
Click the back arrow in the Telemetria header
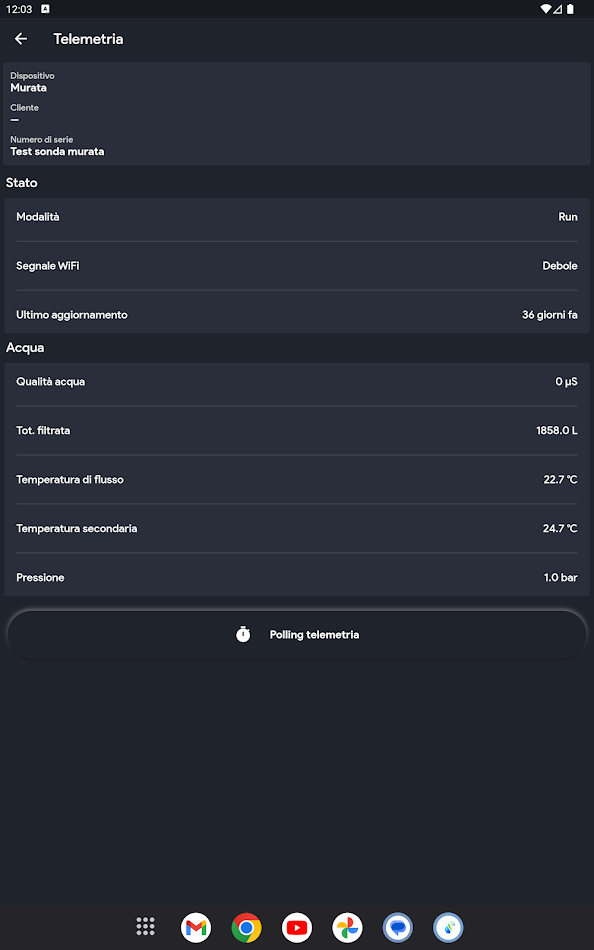point(20,38)
